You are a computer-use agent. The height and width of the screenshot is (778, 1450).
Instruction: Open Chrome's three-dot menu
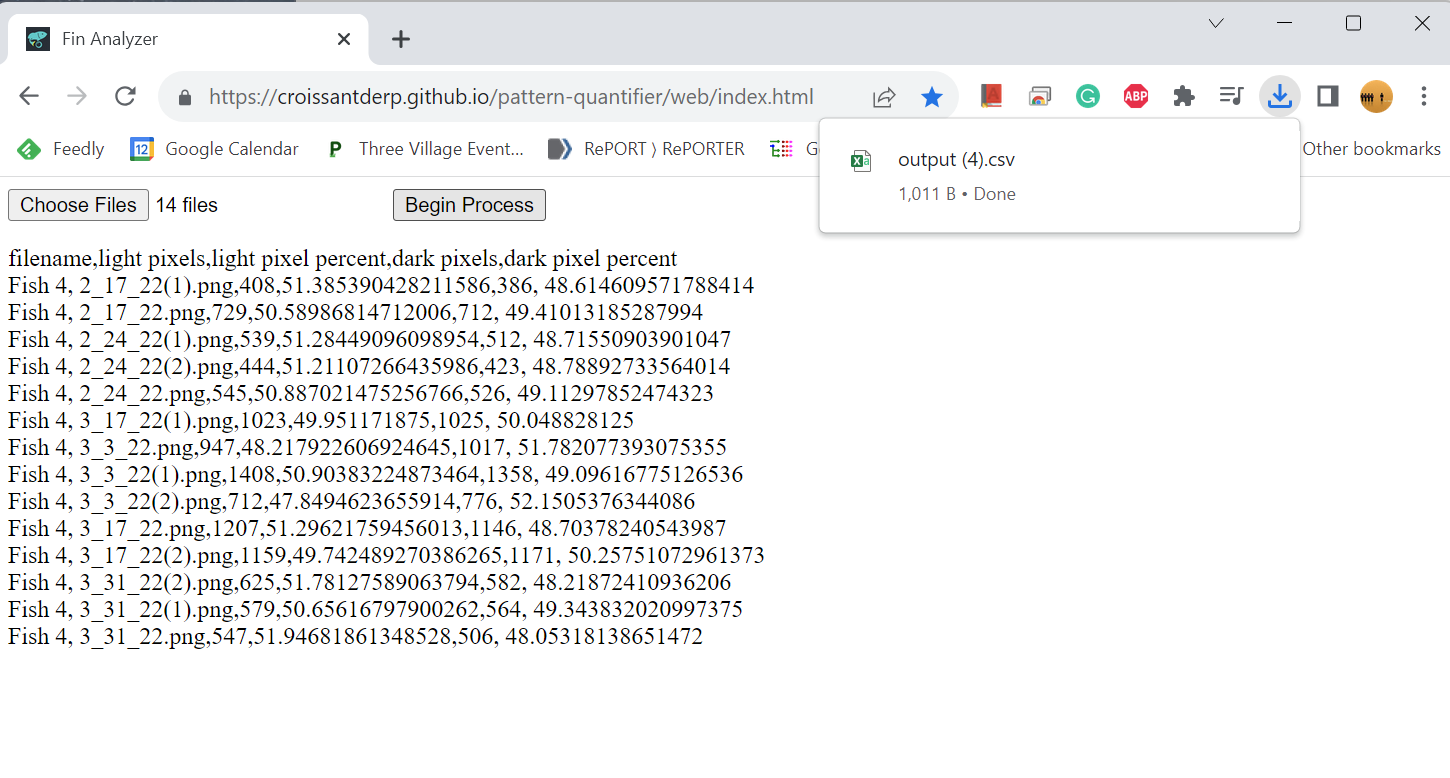[1423, 96]
